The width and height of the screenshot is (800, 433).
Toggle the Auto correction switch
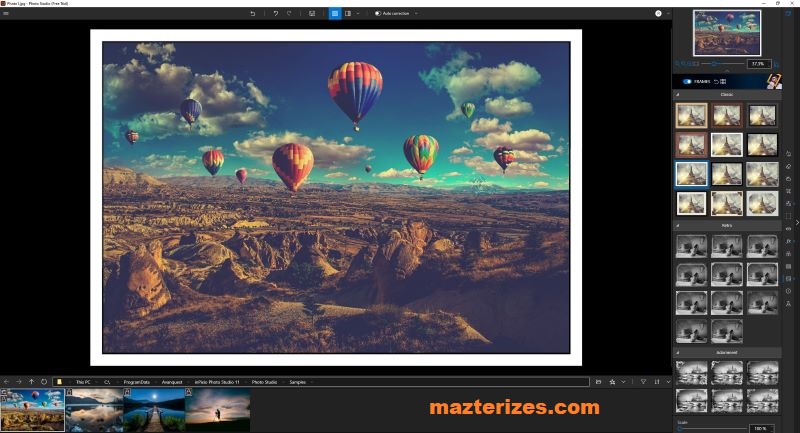coord(378,14)
